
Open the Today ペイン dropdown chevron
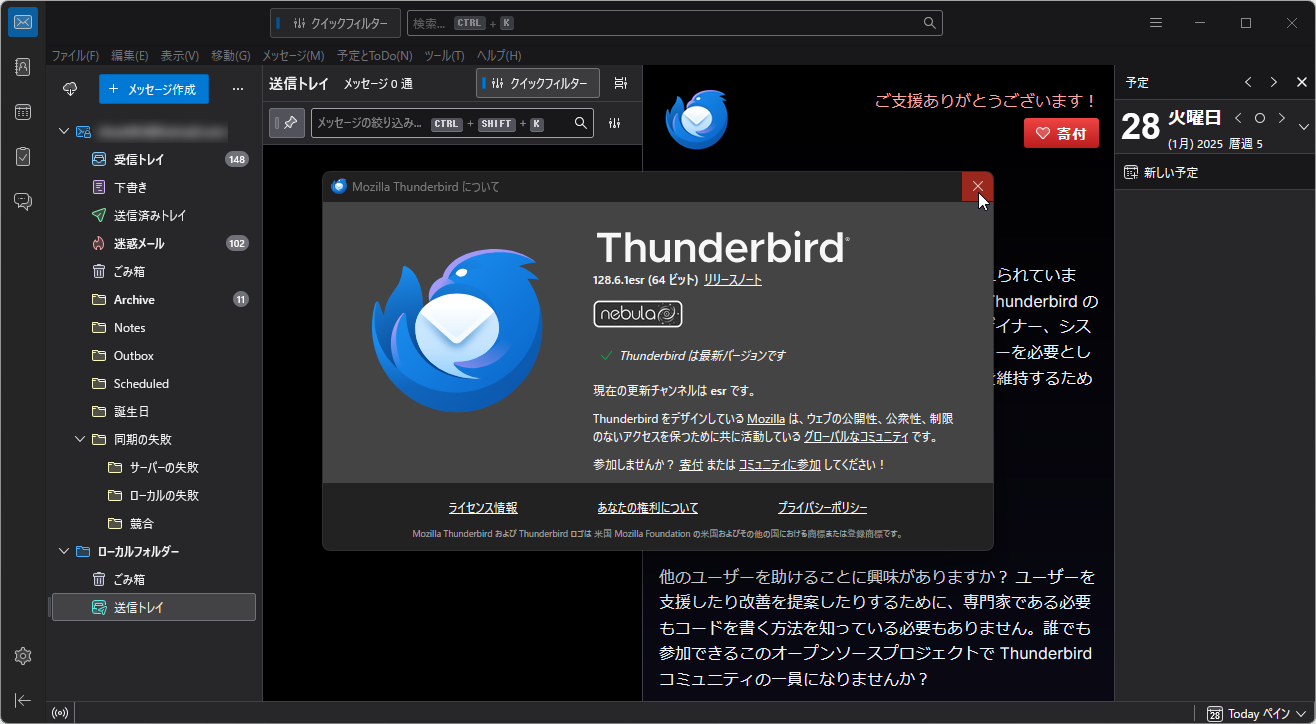pyautogui.click(x=1300, y=713)
